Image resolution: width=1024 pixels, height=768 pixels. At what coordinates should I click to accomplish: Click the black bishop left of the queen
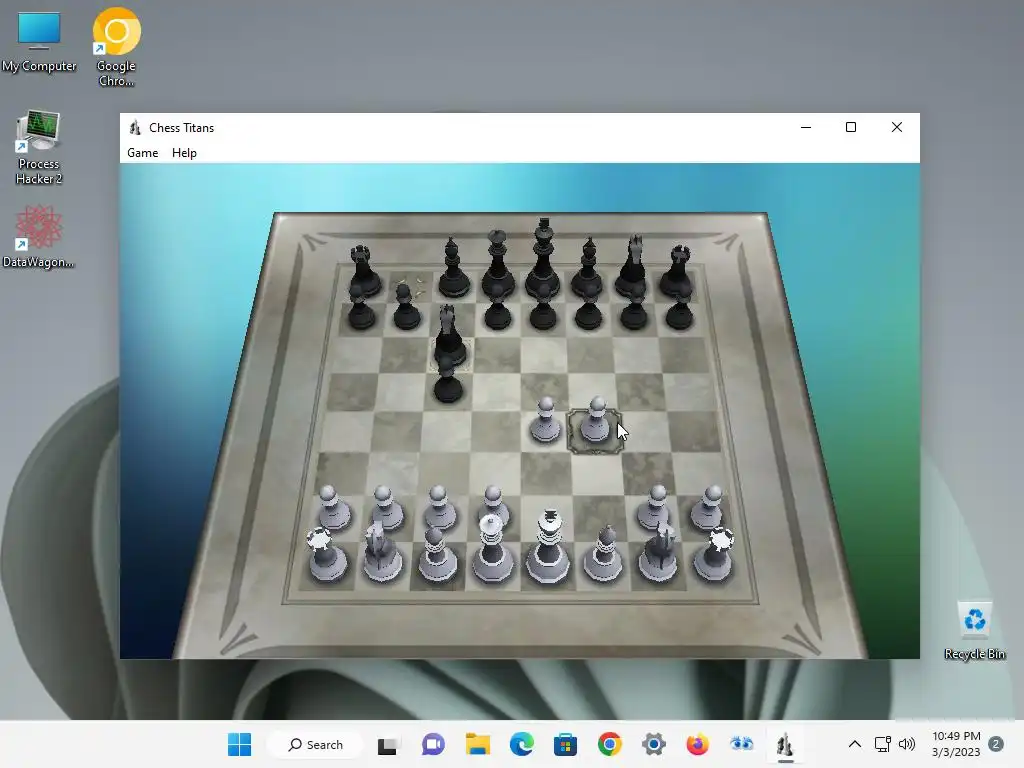453,269
